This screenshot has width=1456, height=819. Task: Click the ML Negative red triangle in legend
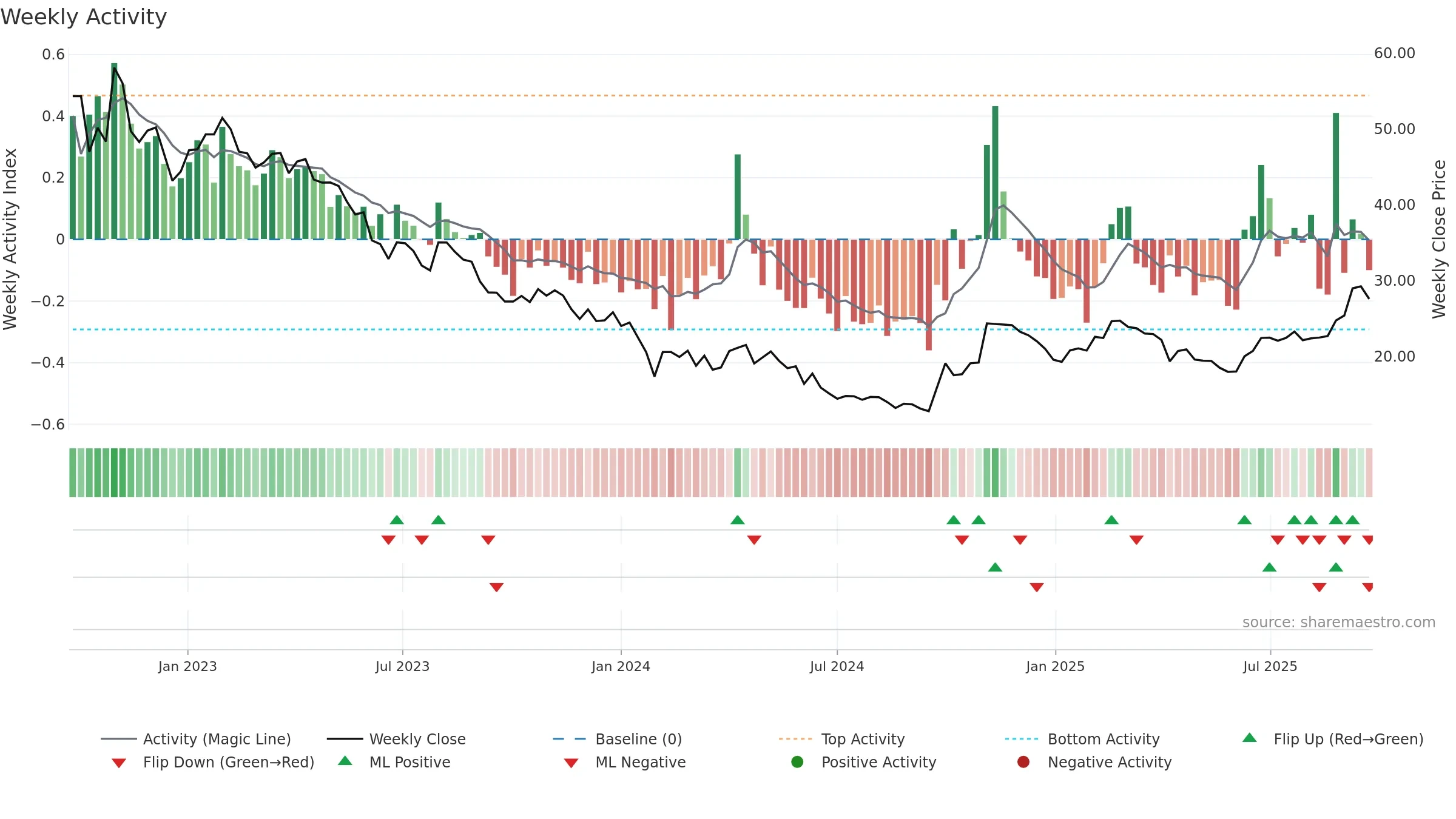pyautogui.click(x=571, y=763)
